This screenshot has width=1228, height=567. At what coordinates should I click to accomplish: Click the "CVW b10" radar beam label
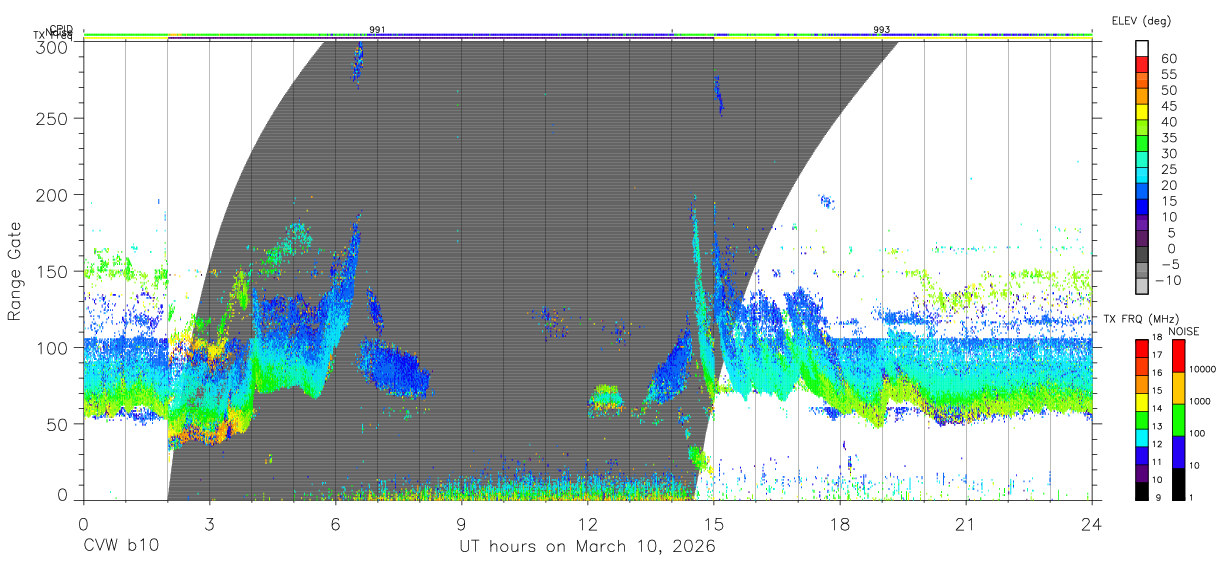click(120, 547)
